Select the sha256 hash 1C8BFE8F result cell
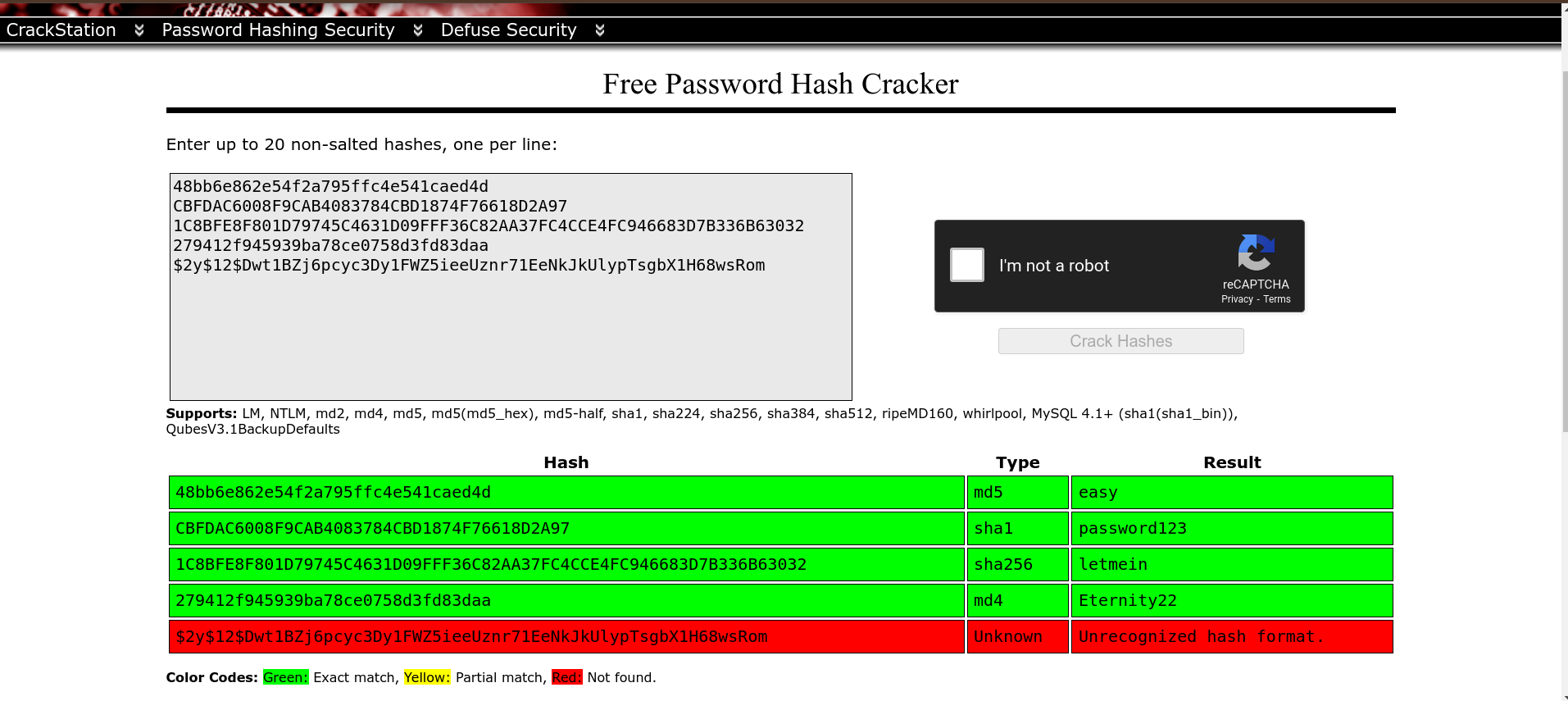Screen dimensions: 1568x701 (566, 564)
